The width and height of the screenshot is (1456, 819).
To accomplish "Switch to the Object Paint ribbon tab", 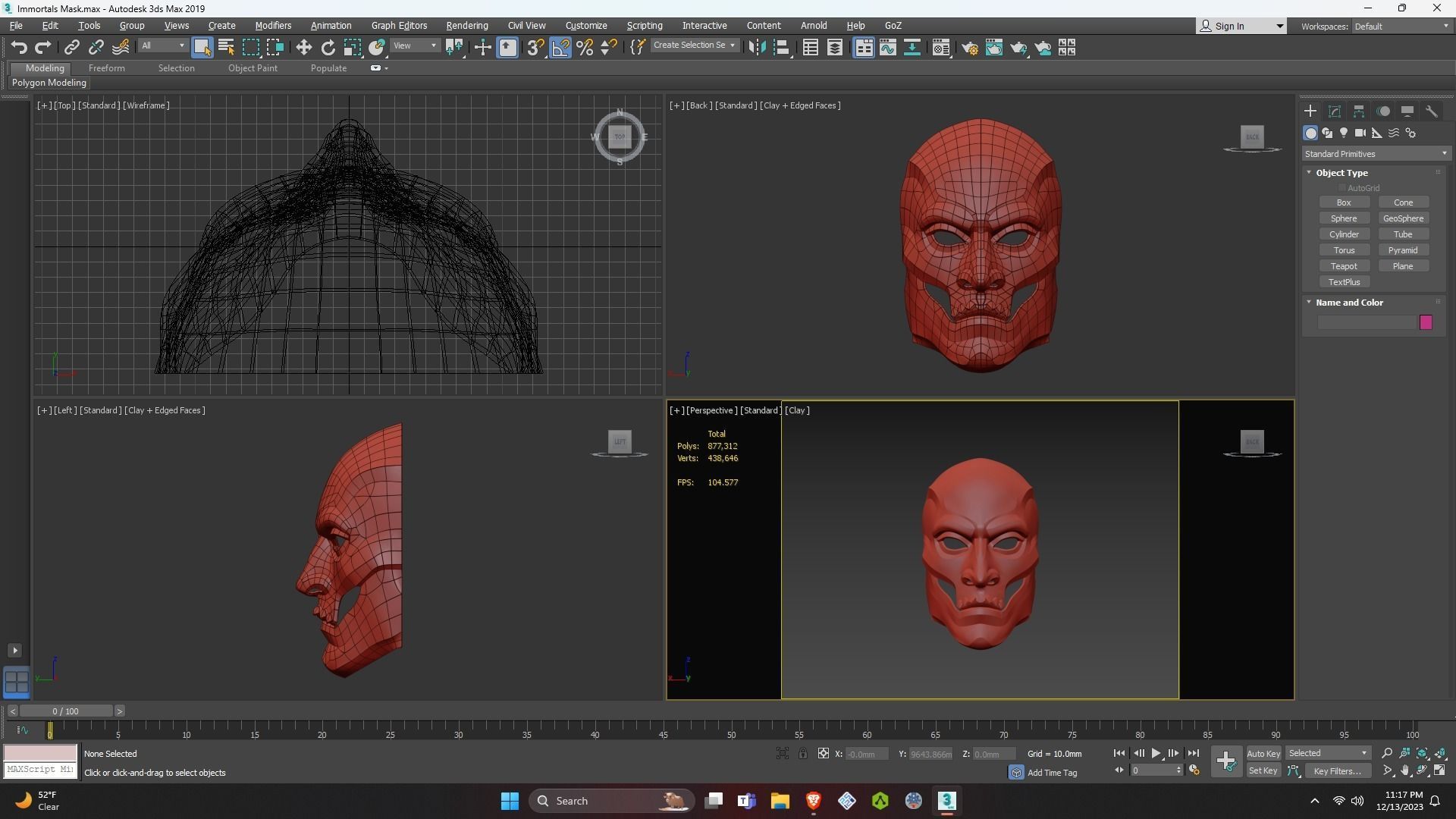I will tap(253, 68).
